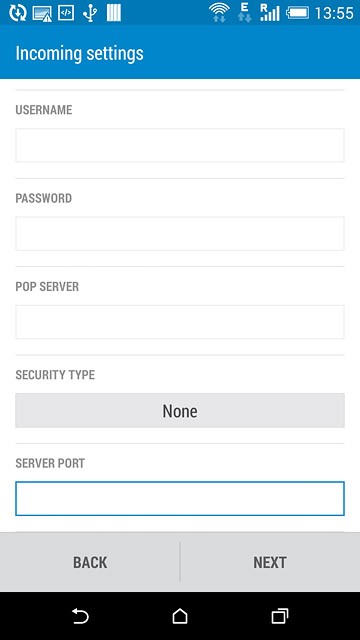Tap the Incoming settings title
Image resolution: width=360 pixels, height=640 pixels.
(80, 53)
